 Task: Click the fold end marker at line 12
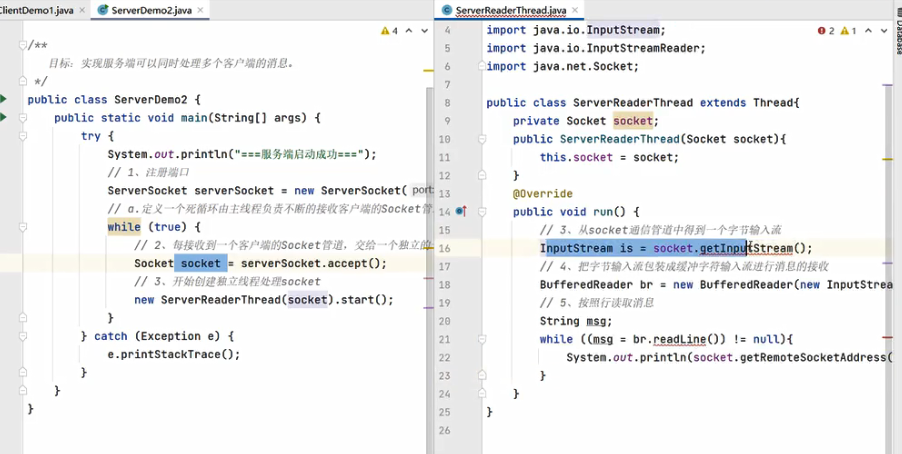click(x=482, y=175)
